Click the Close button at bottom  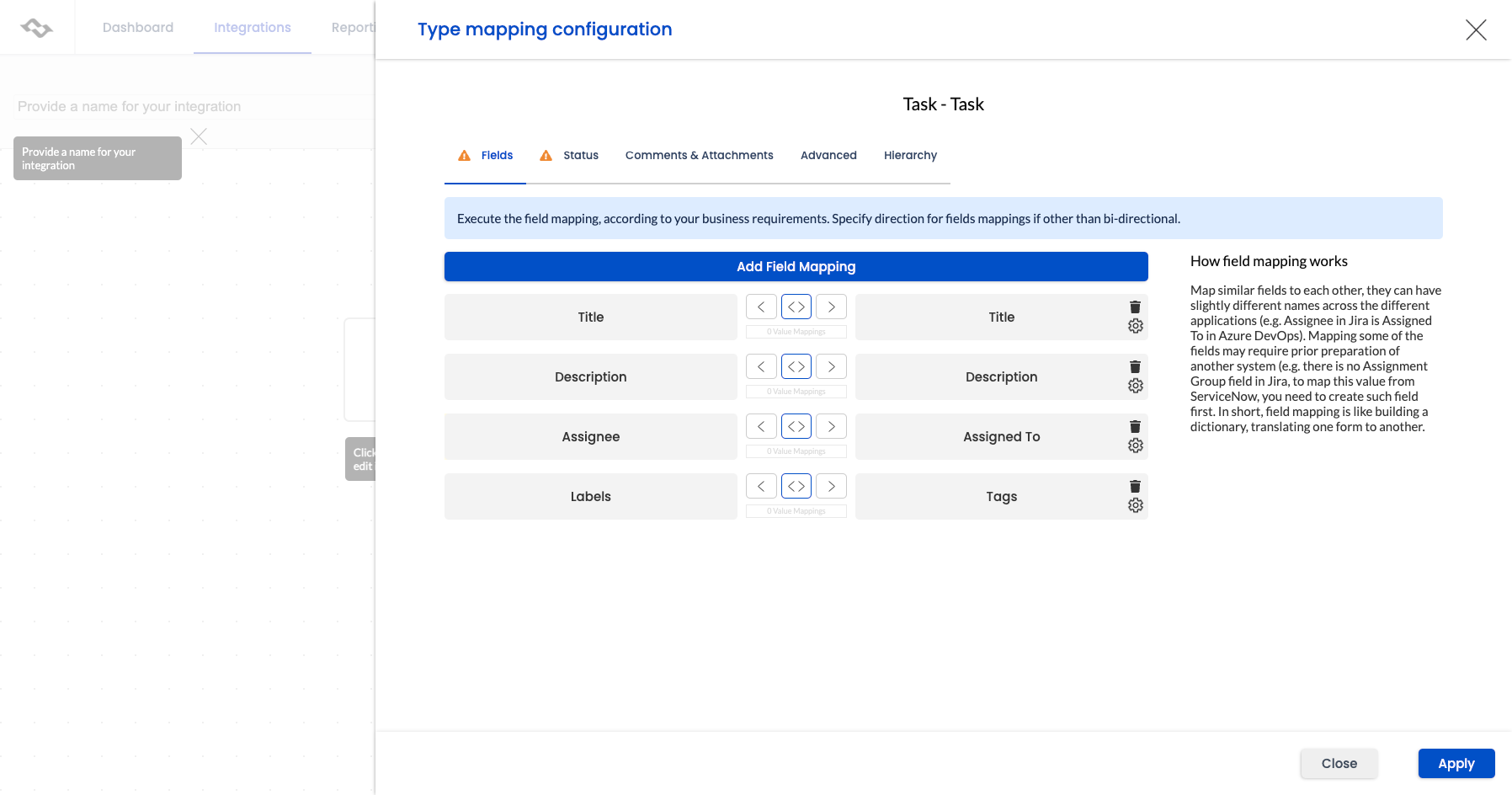(x=1339, y=764)
